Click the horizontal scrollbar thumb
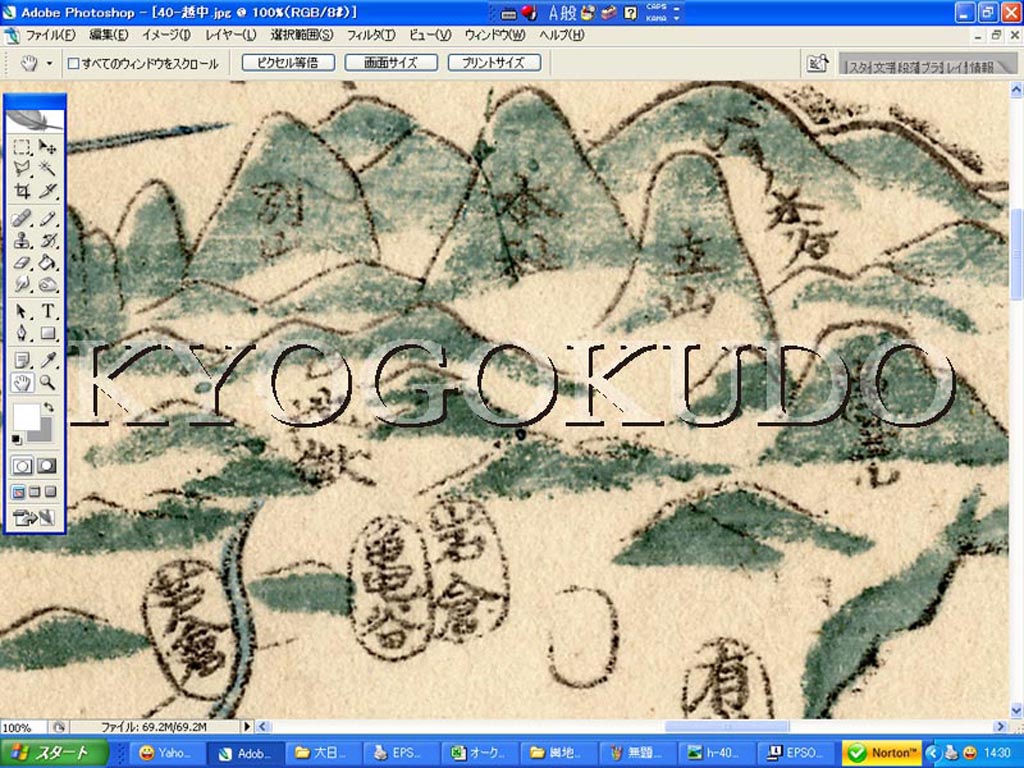The image size is (1024, 768). click(727, 726)
